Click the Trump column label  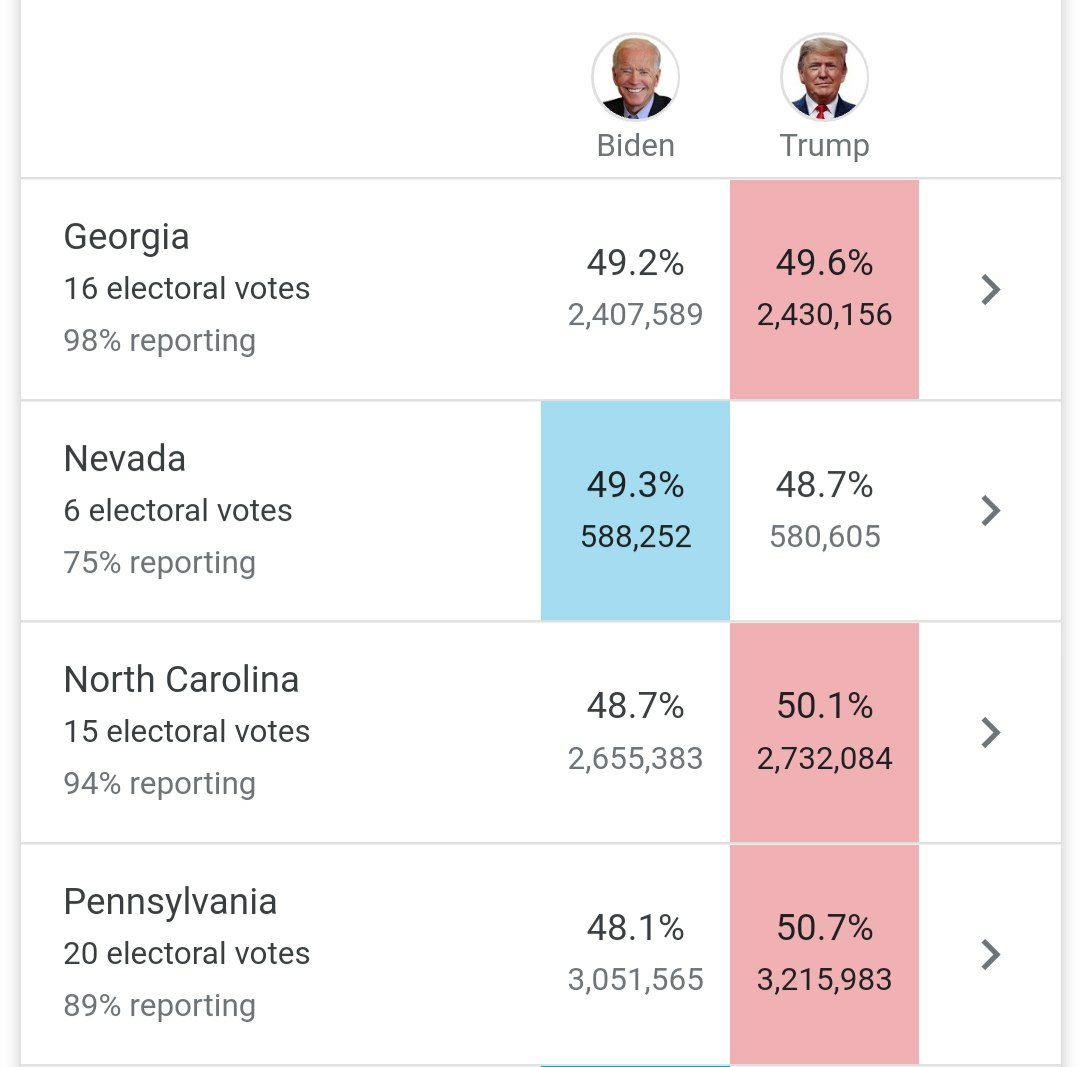coord(824,146)
